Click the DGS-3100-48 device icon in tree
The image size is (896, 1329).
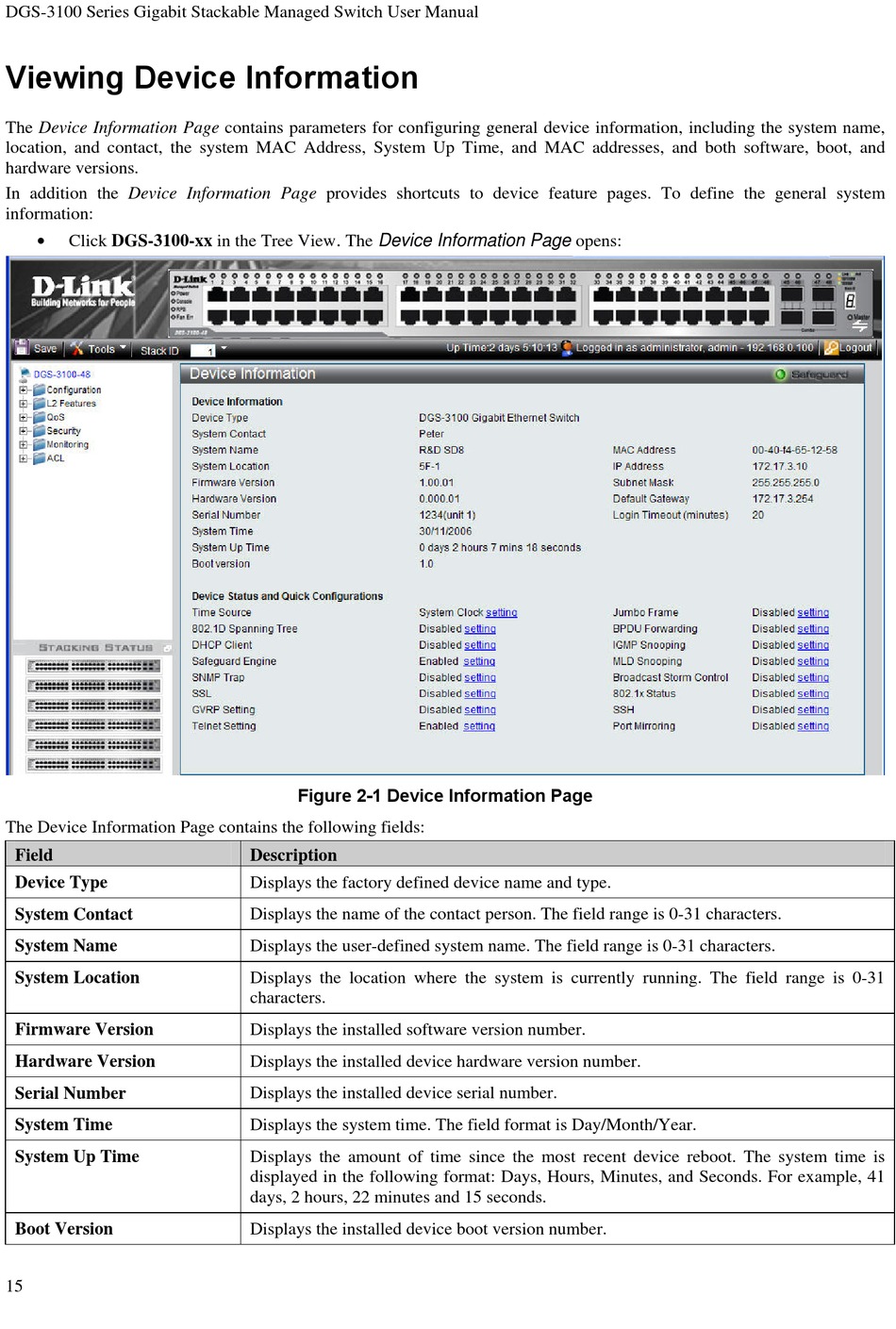click(25, 374)
